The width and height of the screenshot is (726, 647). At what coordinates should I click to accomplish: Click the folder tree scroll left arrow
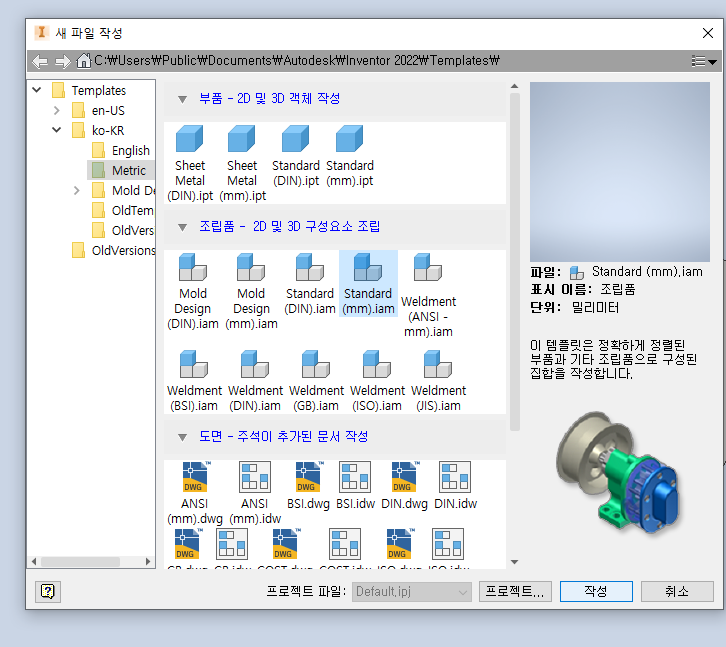[x=34, y=561]
